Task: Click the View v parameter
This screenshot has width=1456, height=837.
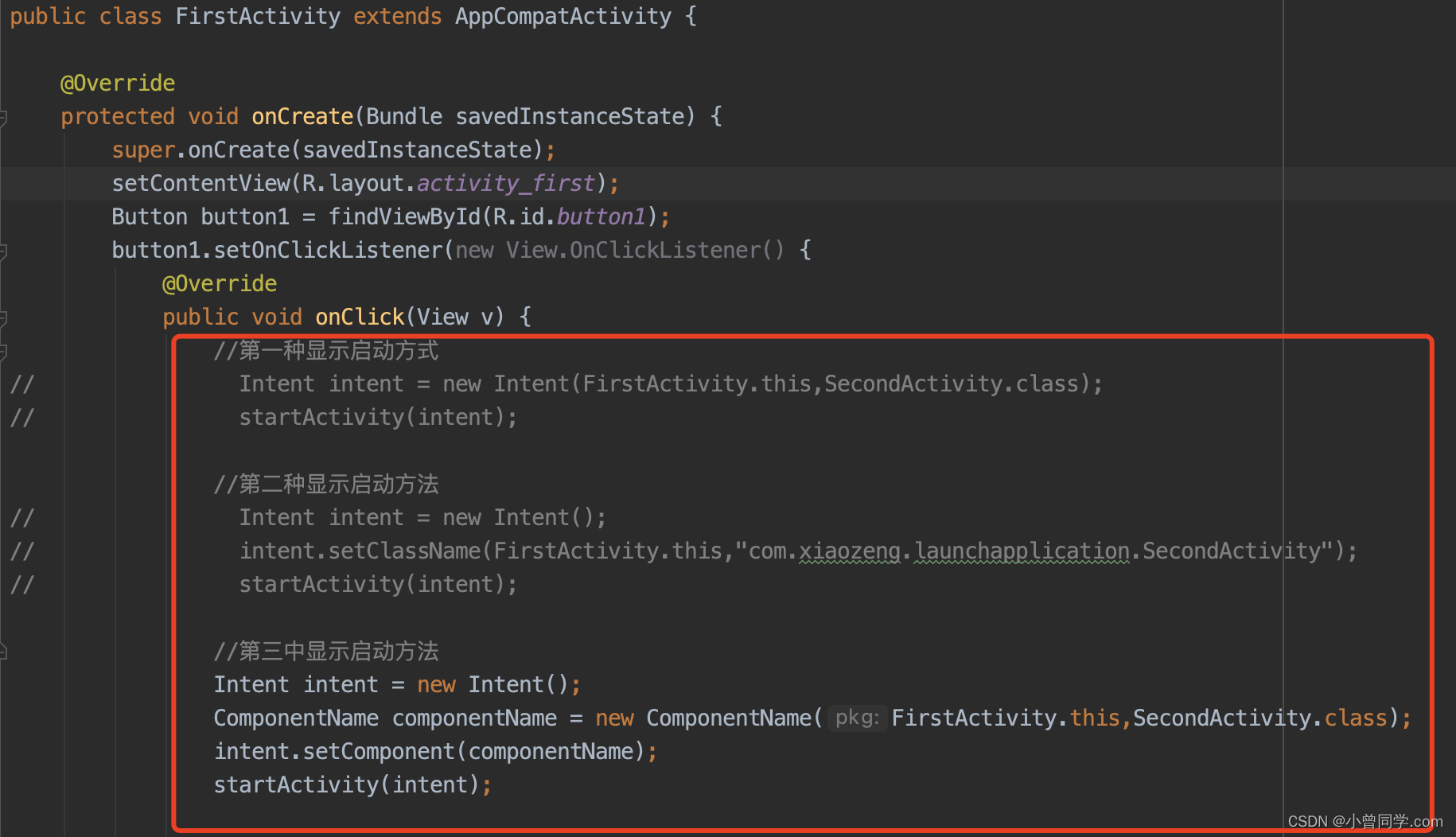Action: [455, 317]
